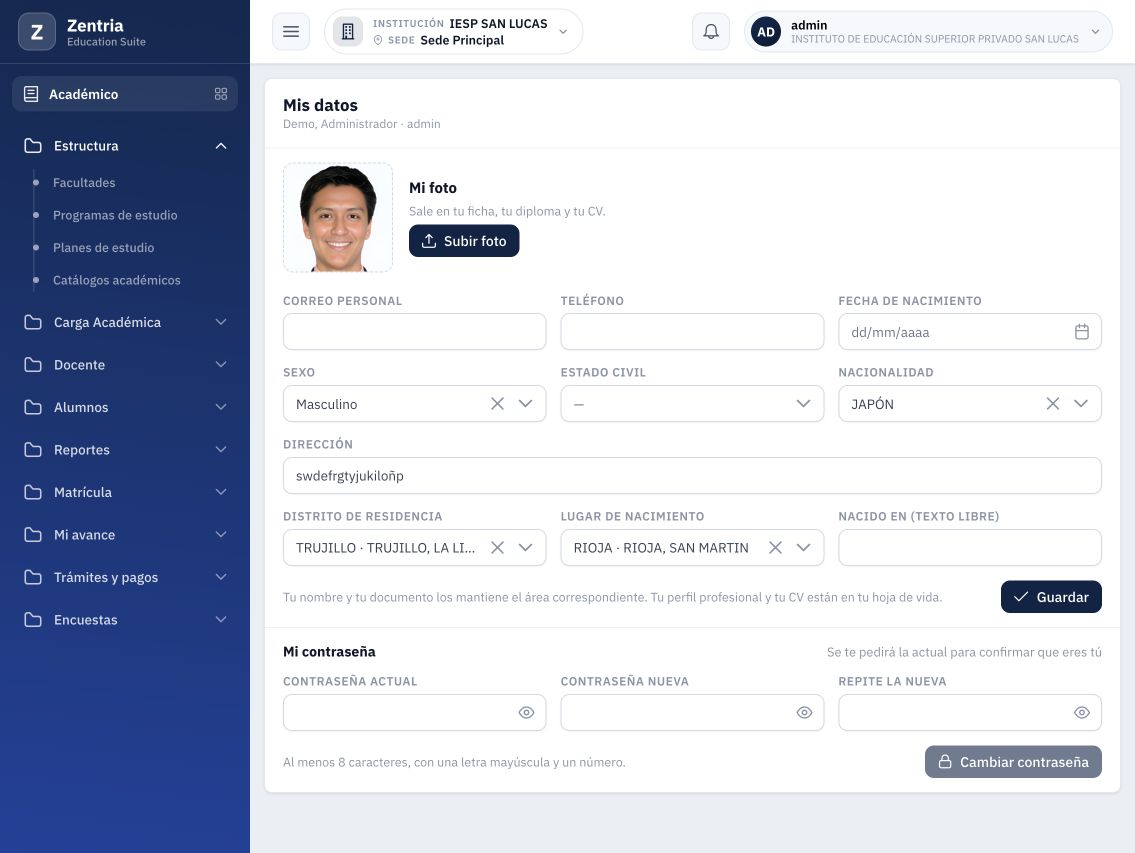Click the Dirección text field

click(x=692, y=476)
